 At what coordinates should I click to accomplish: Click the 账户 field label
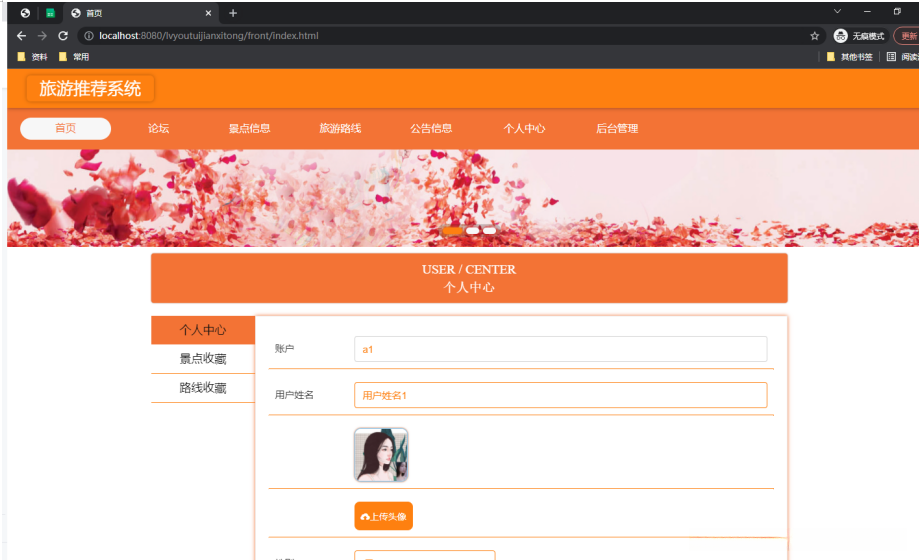pos(284,348)
